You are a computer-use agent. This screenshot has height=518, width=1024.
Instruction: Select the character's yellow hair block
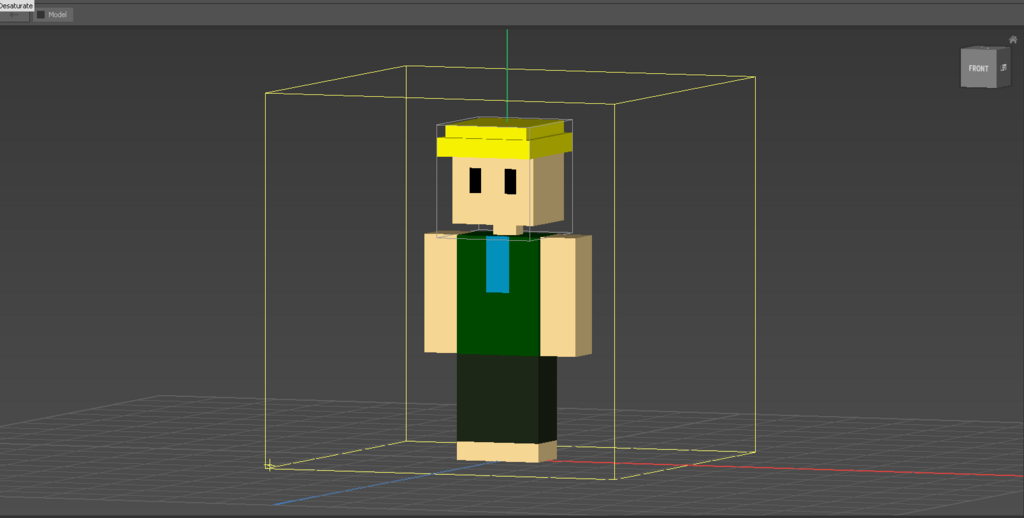pyautogui.click(x=503, y=140)
